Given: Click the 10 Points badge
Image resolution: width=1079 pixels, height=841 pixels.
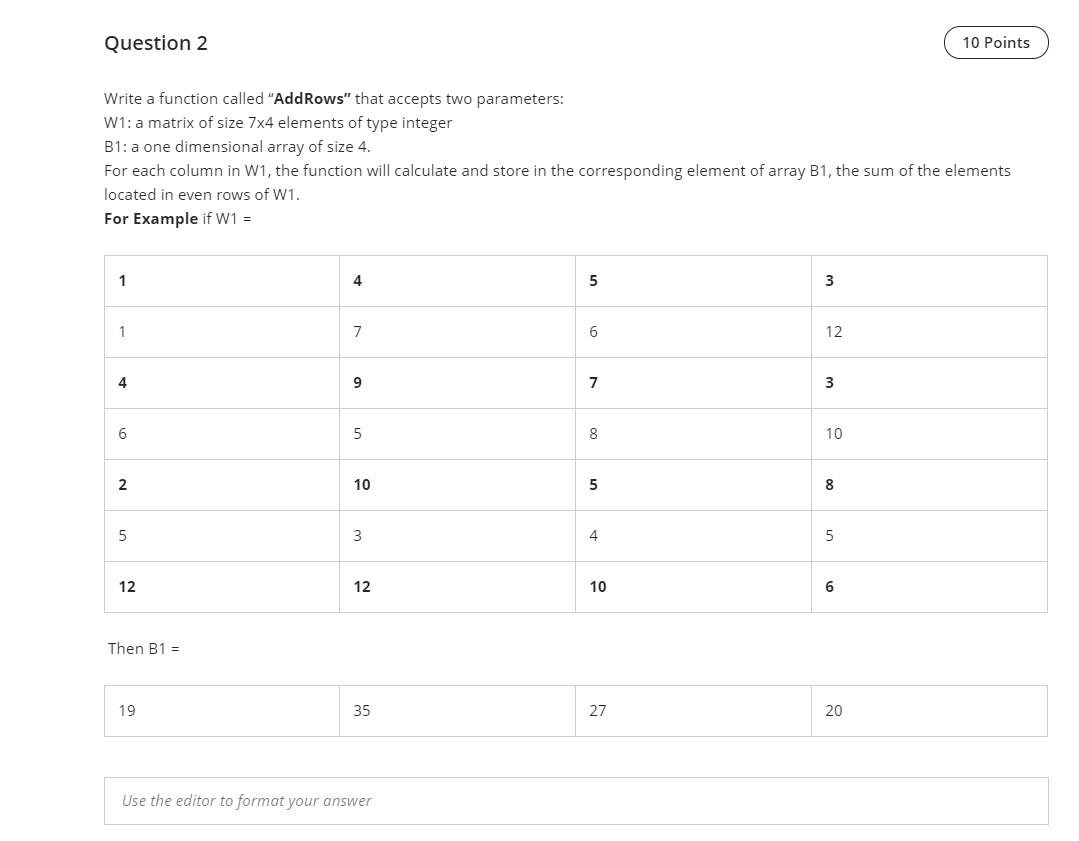Looking at the screenshot, I should coord(996,42).
